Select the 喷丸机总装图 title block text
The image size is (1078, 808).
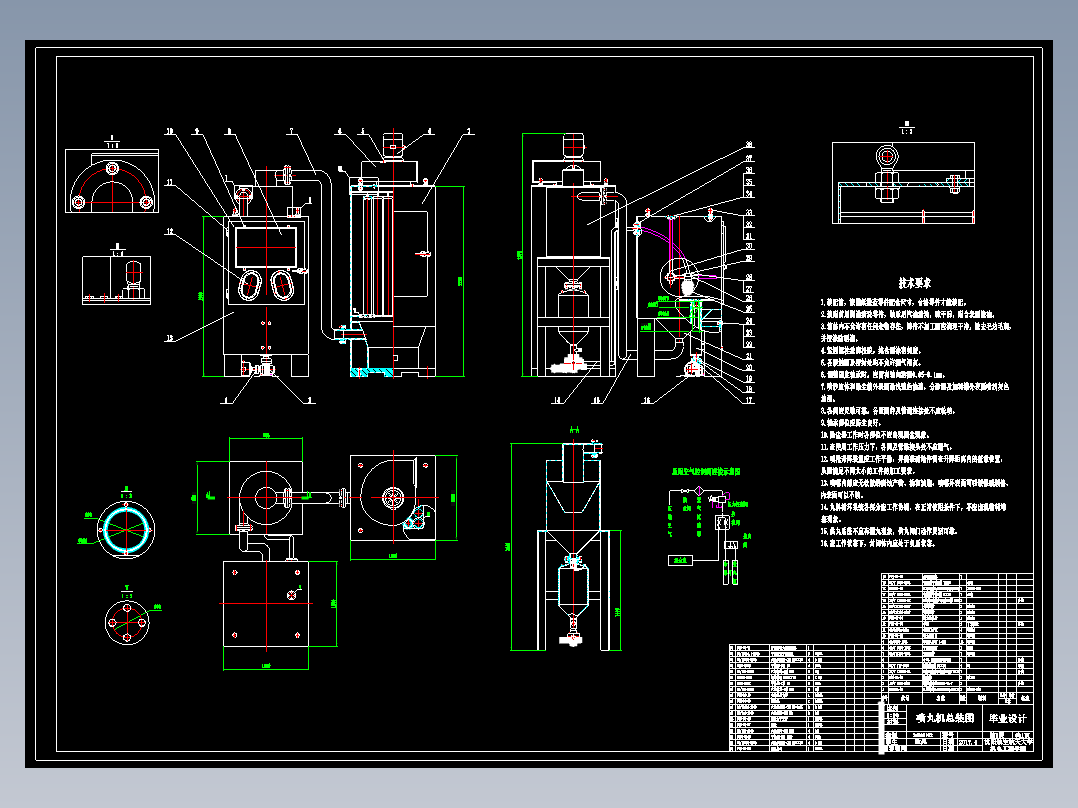pyautogui.click(x=945, y=718)
